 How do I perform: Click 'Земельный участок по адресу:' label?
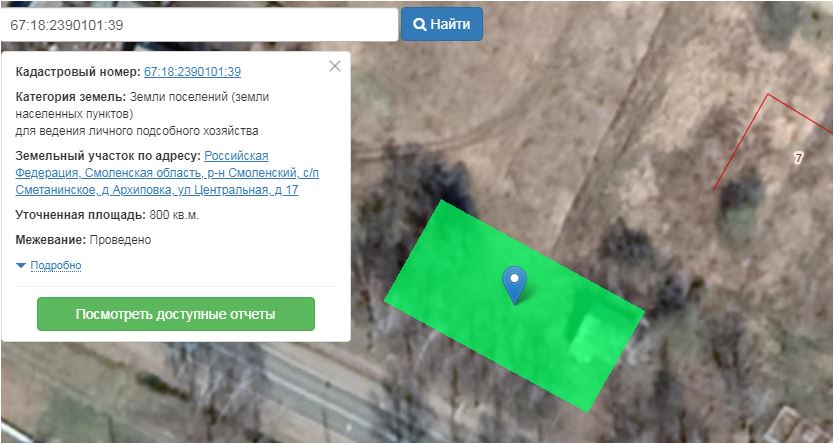[x=108, y=156]
